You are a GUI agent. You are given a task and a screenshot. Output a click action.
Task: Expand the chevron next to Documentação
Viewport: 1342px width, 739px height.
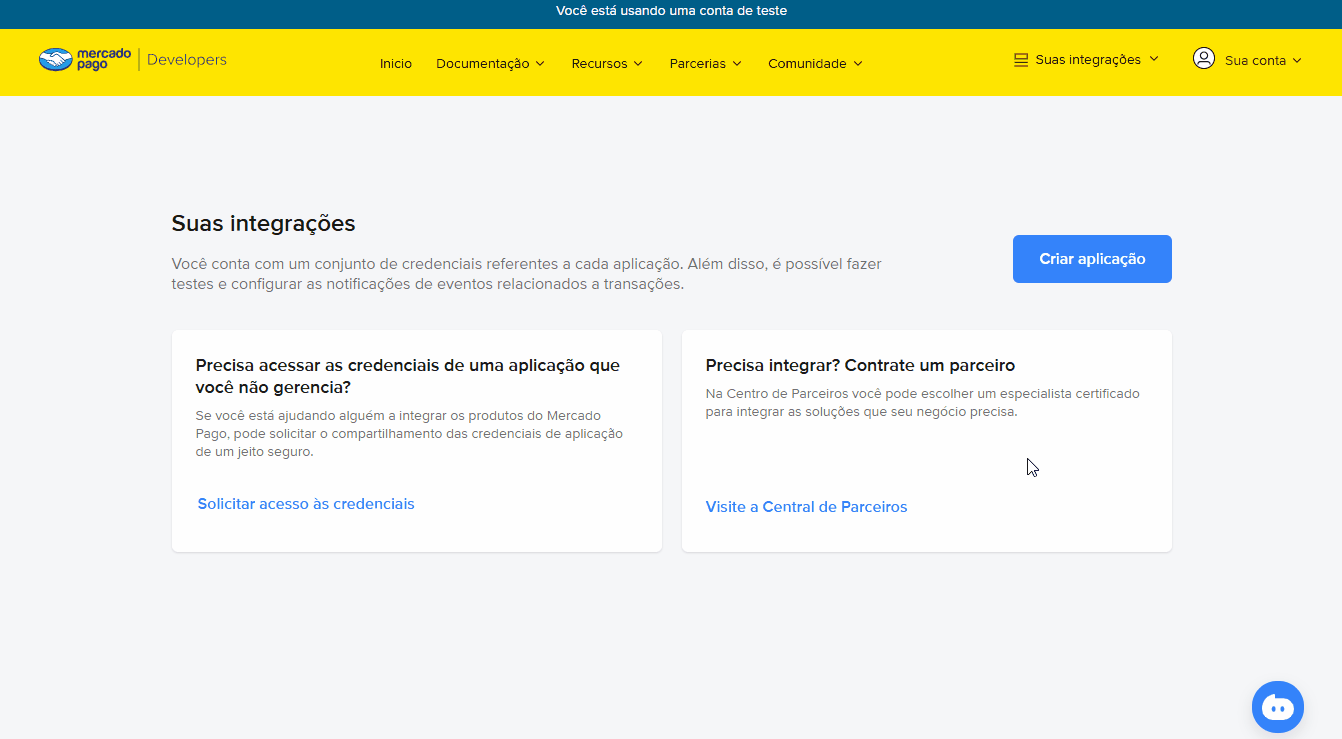point(540,63)
